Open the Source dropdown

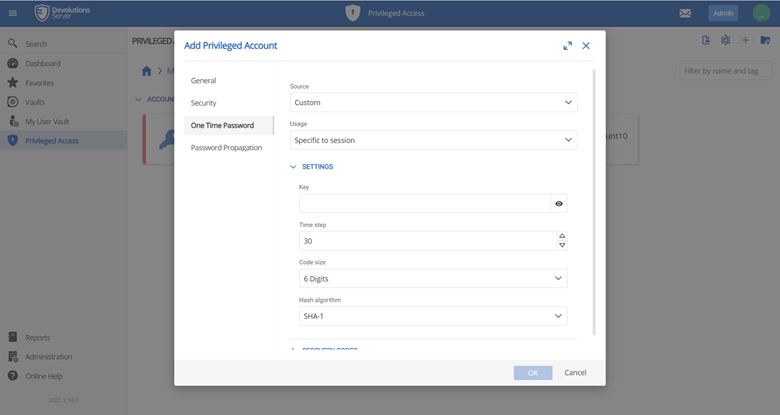[x=433, y=102]
